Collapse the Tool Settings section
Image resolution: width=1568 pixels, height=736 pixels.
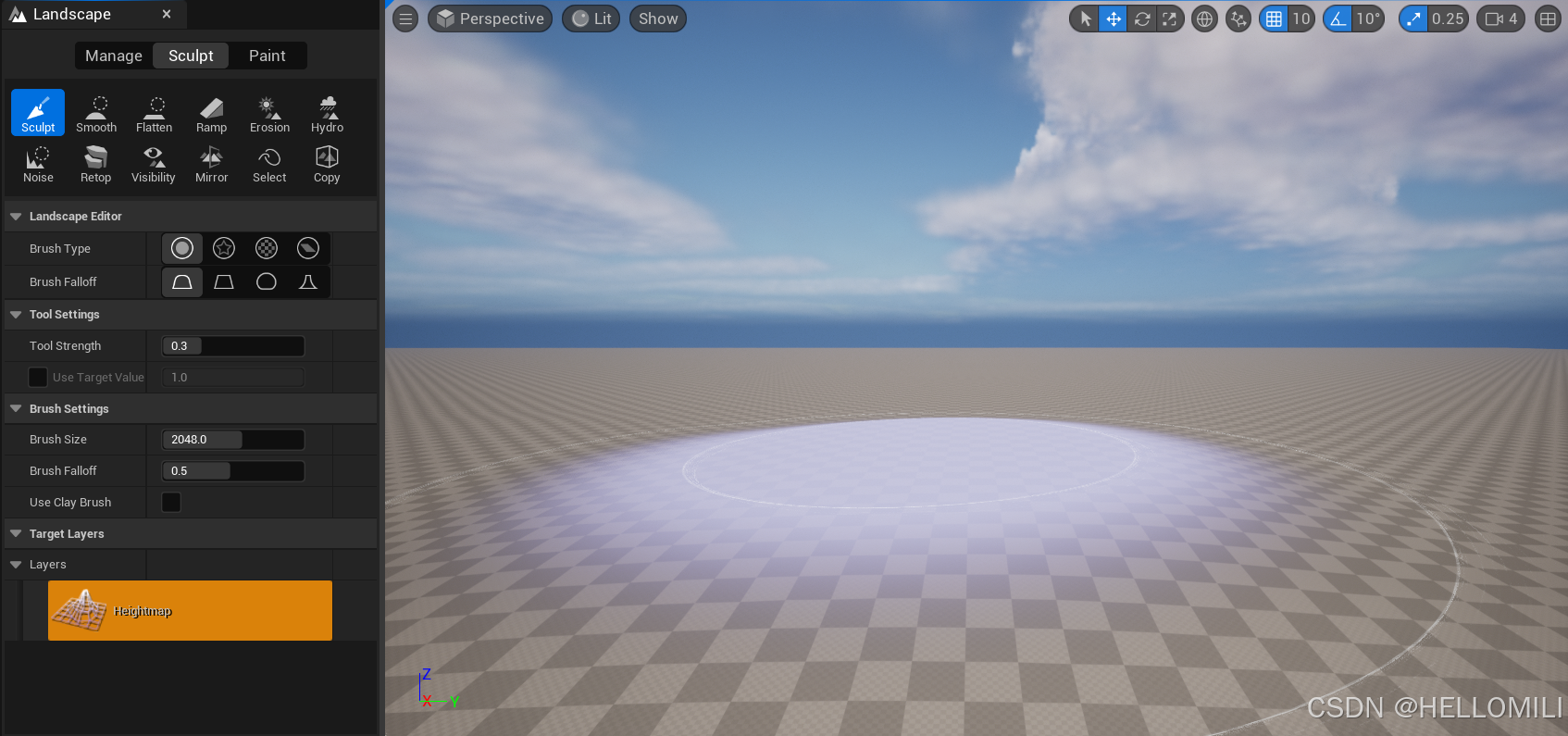[16, 315]
